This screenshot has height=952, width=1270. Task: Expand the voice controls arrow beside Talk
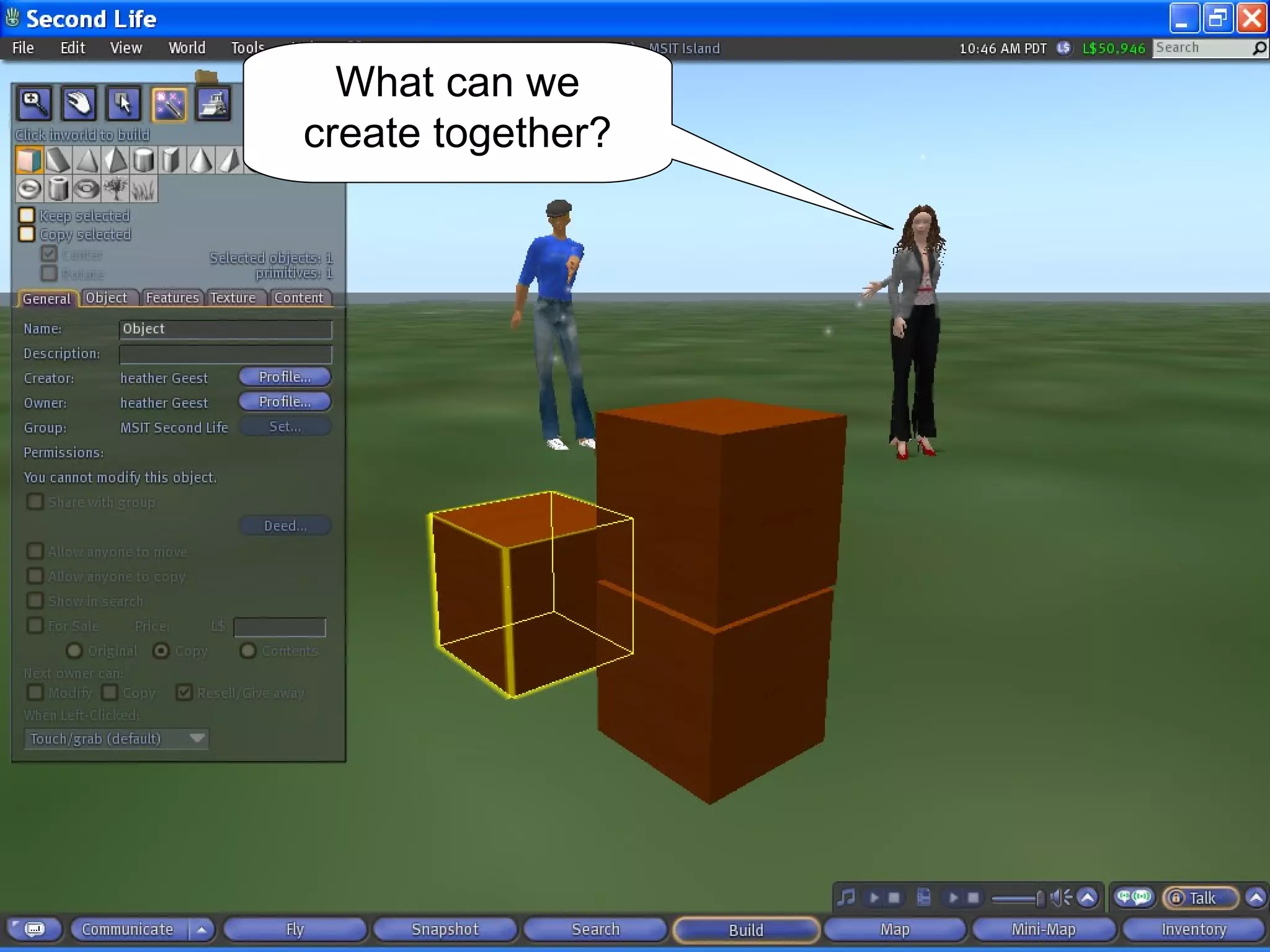click(x=1256, y=897)
